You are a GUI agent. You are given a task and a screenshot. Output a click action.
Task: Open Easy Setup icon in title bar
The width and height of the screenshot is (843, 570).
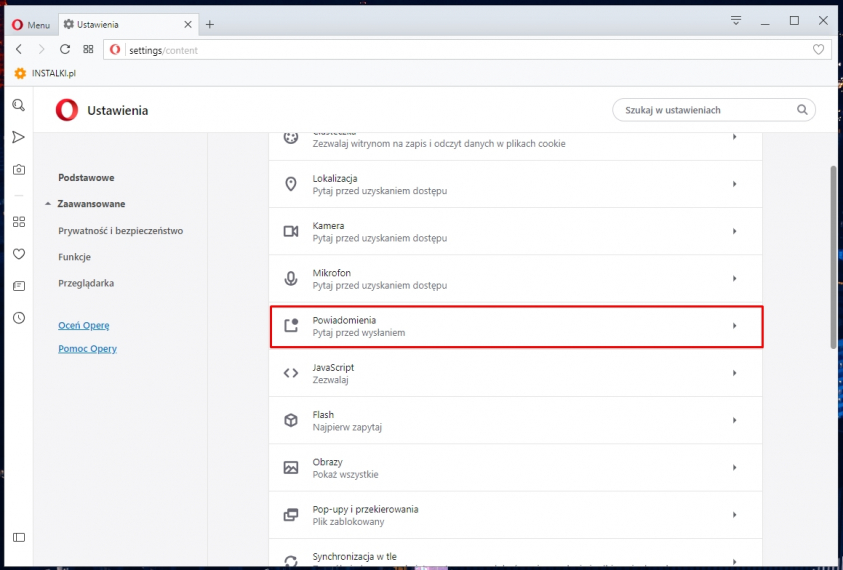[x=736, y=21]
